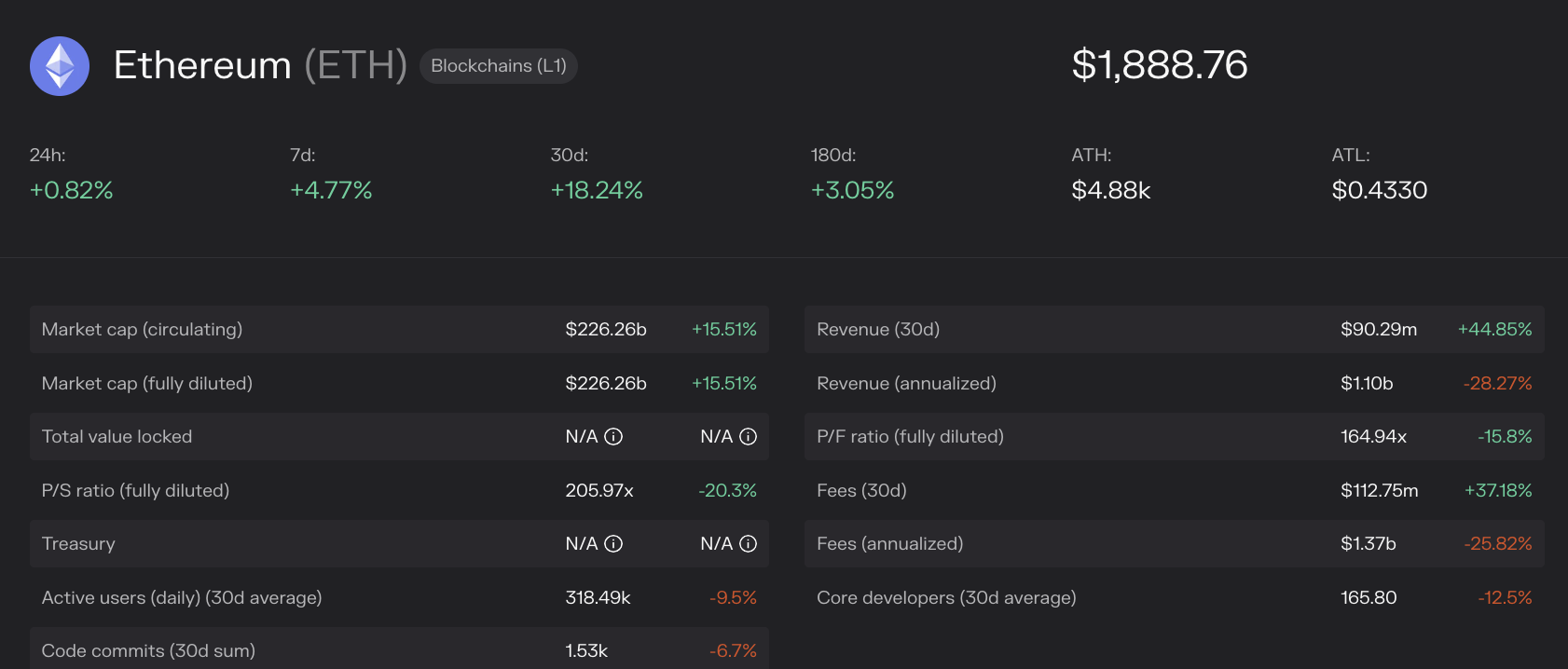
Task: Select the P/F ratio (fully diluted) label
Action: [911, 437]
